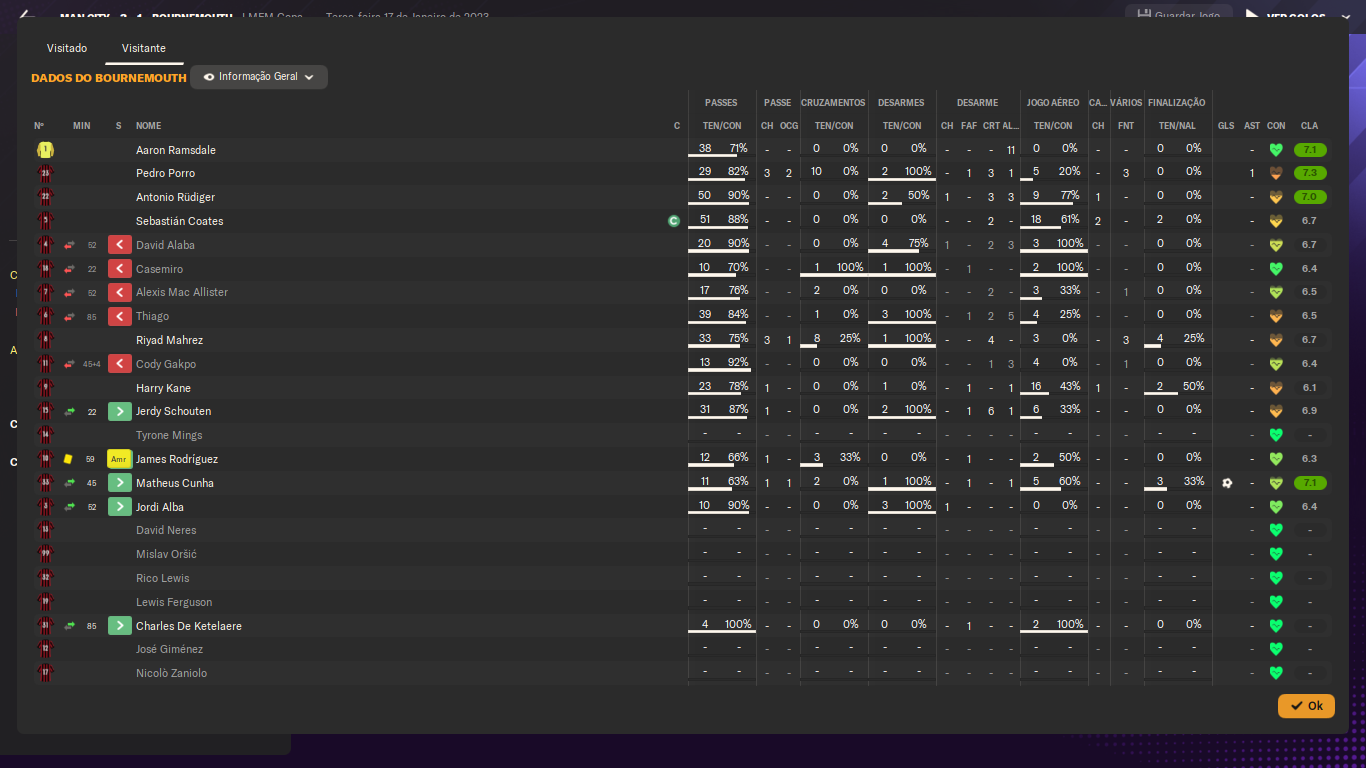Open player Rico Lewis
Screen dimensions: 1366x768
pyautogui.click(x=162, y=578)
